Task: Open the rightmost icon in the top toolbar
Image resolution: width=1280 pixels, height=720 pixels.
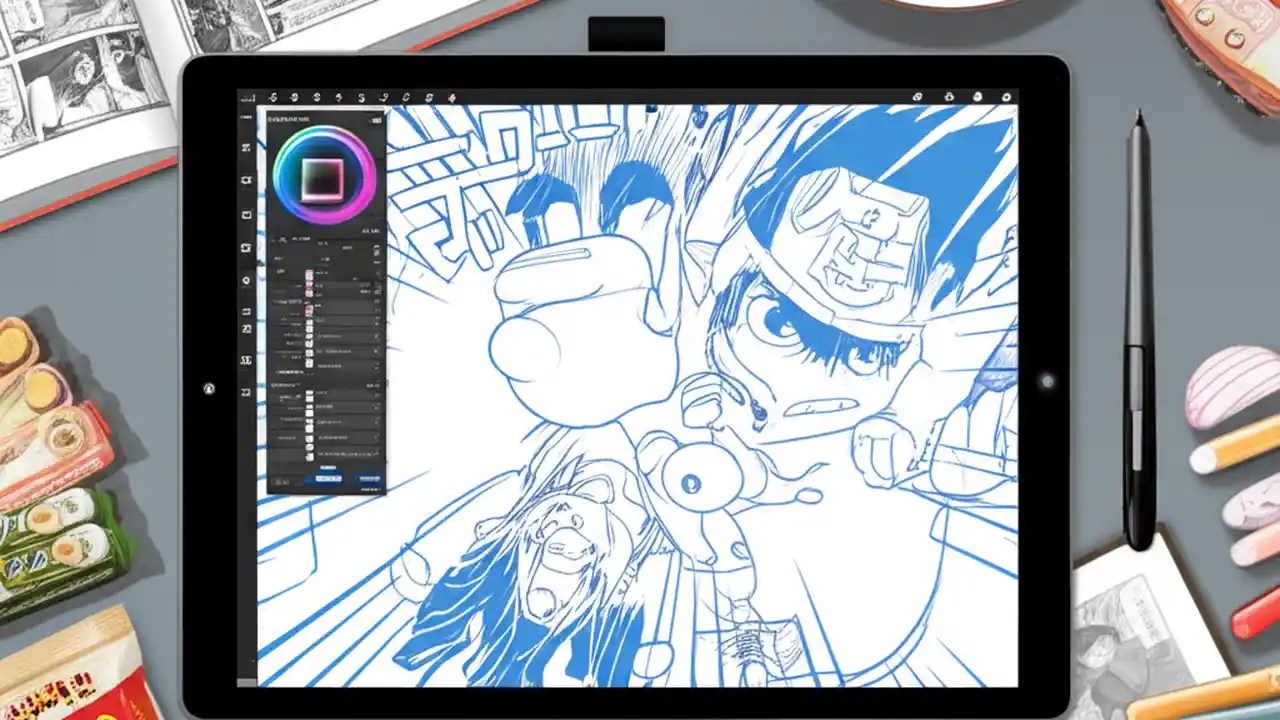Action: 1007,98
